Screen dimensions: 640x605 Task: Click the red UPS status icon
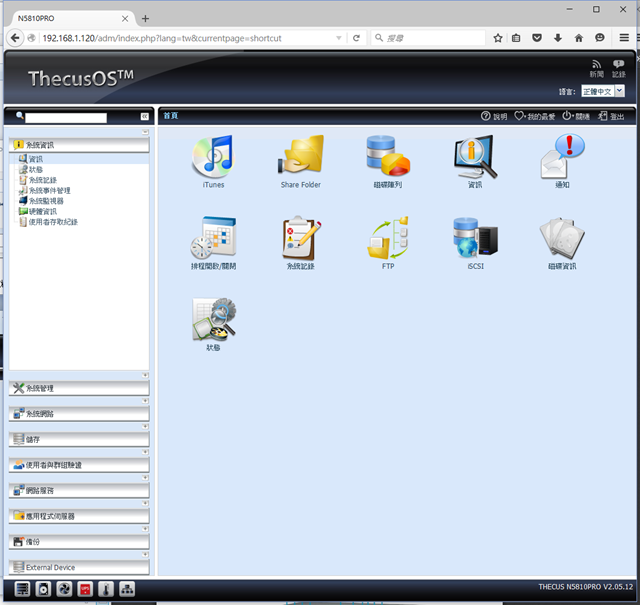(85, 589)
